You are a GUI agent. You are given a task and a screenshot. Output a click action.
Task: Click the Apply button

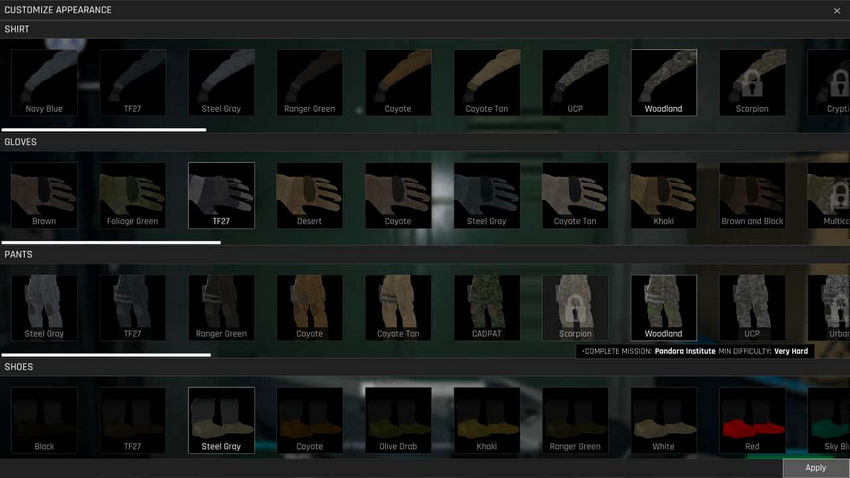(815, 467)
